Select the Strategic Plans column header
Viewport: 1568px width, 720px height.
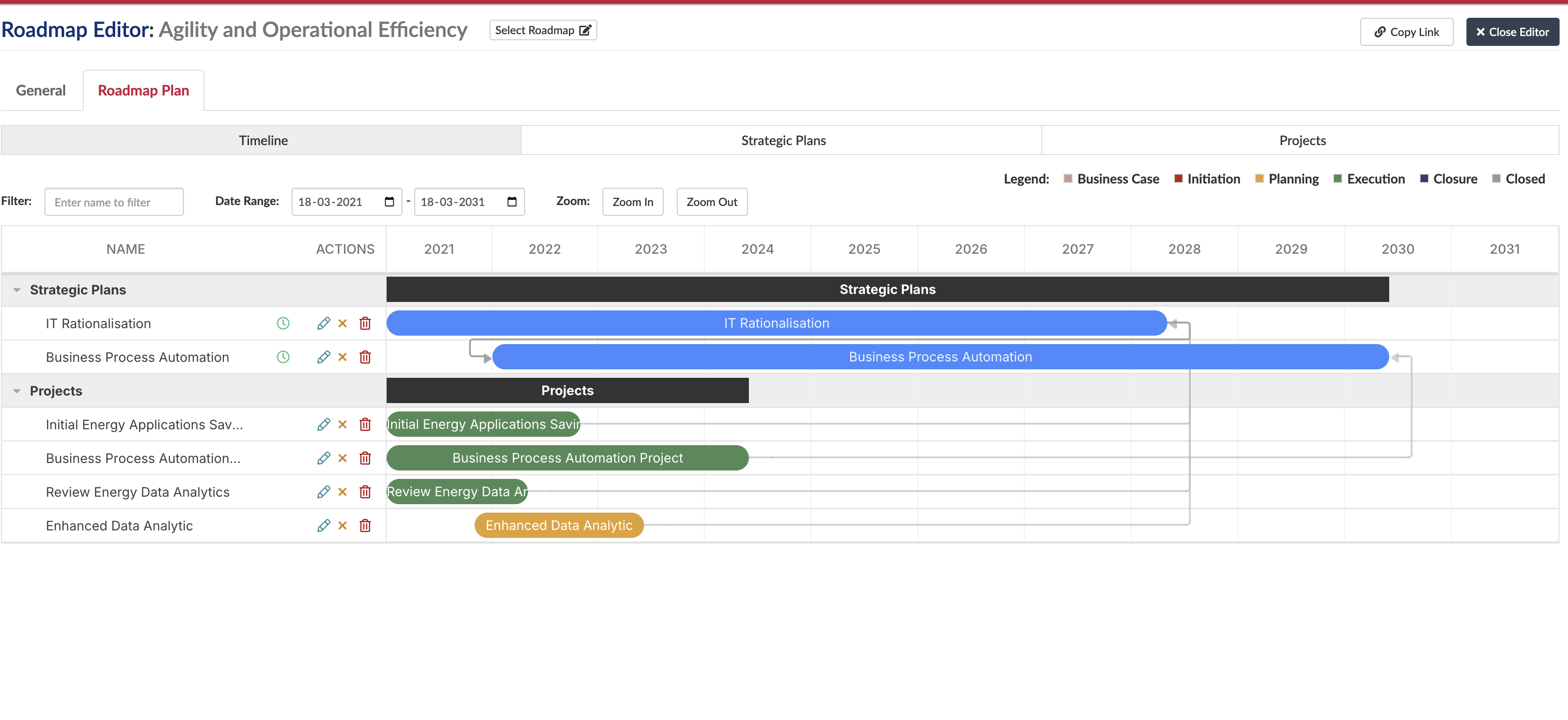coord(782,140)
